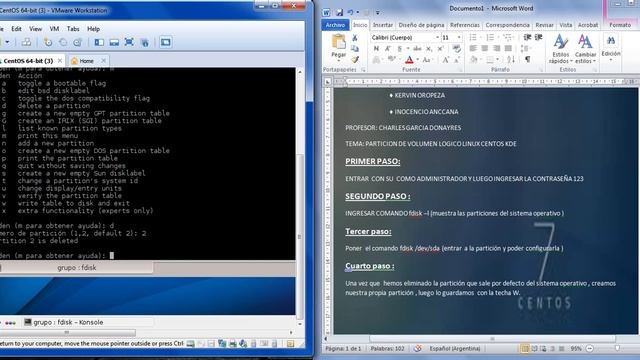Click the numbered list icon in Párrafo
This screenshot has width=640, height=360.
[490, 38]
